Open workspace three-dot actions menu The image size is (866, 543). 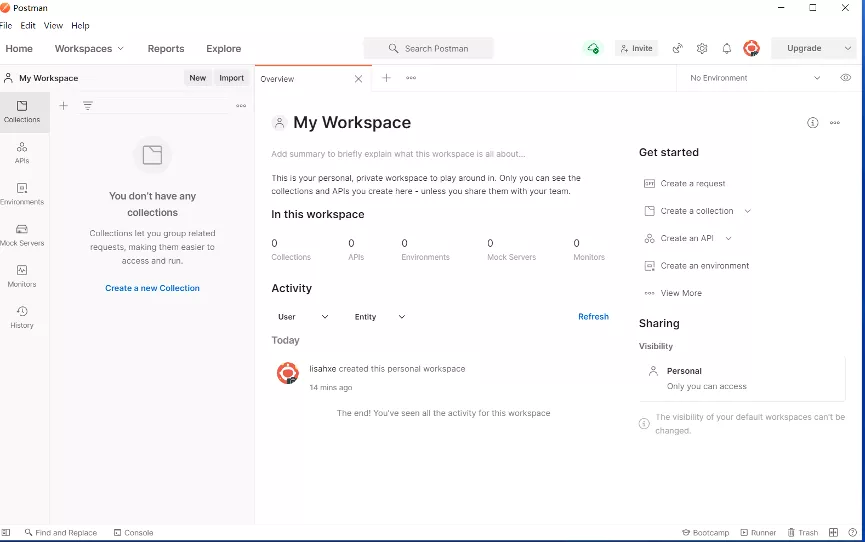(835, 123)
